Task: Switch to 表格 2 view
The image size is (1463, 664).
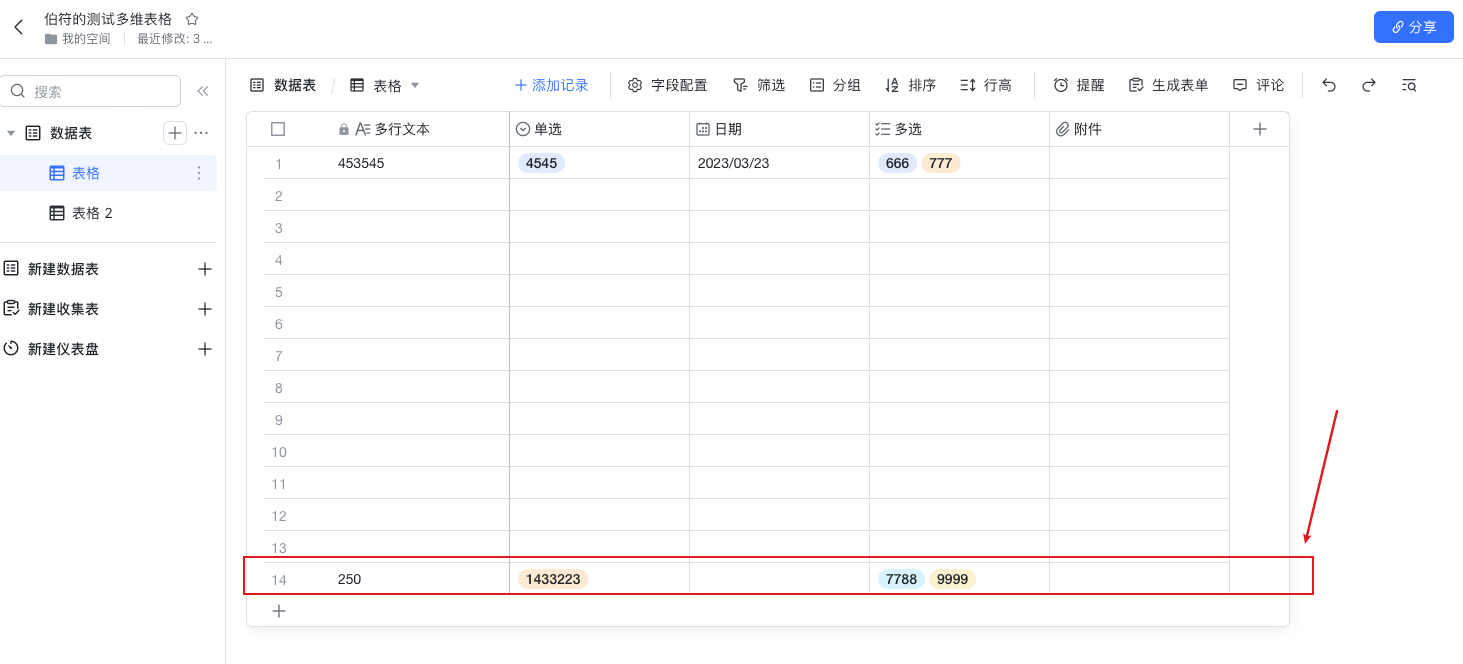Action: (x=92, y=213)
